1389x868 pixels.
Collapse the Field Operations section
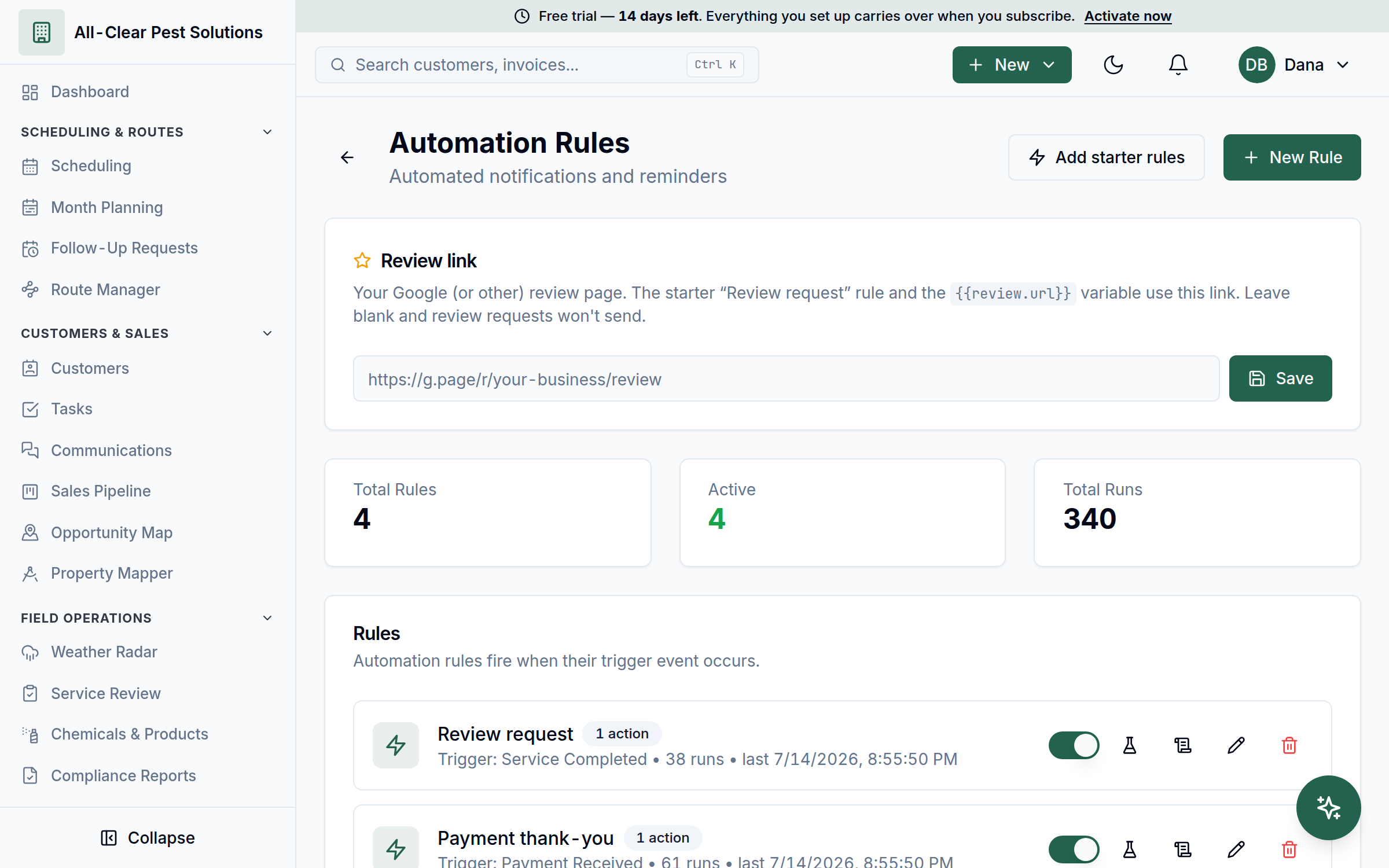pyautogui.click(x=267, y=618)
